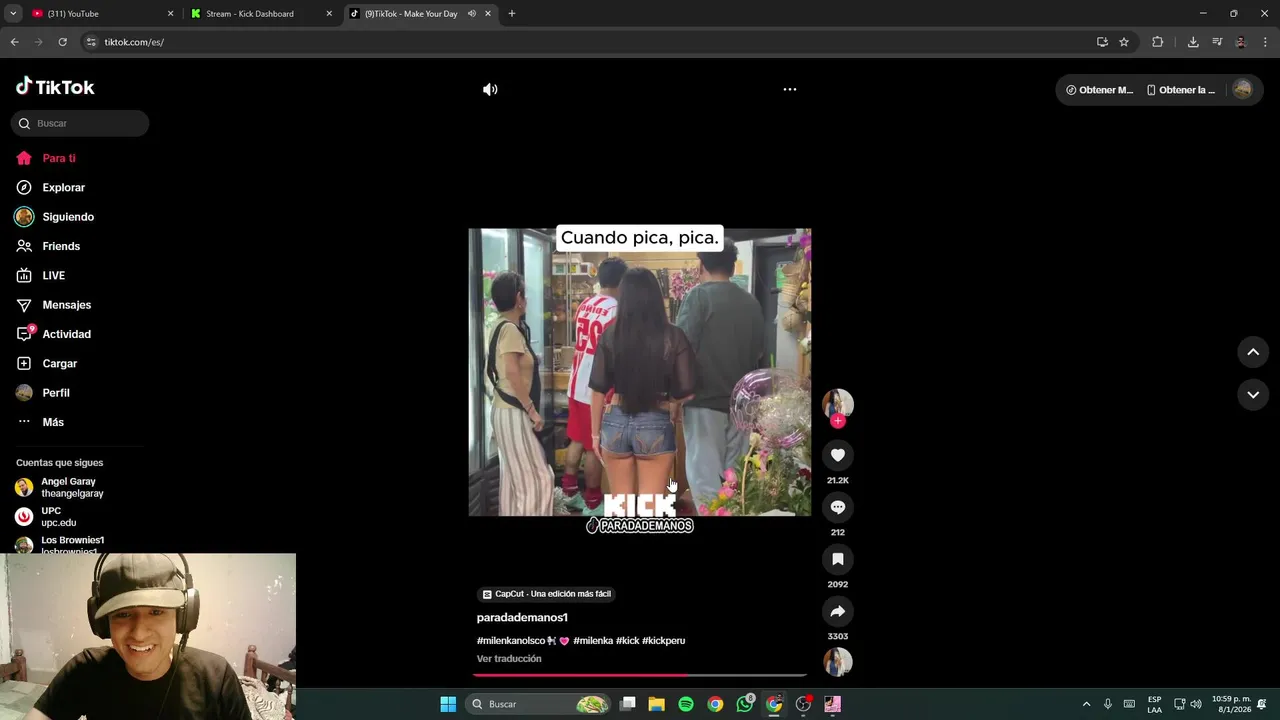Screen dimensions: 1280x720
Task: Open Chrome three-dot menu
Action: (x=1265, y=42)
